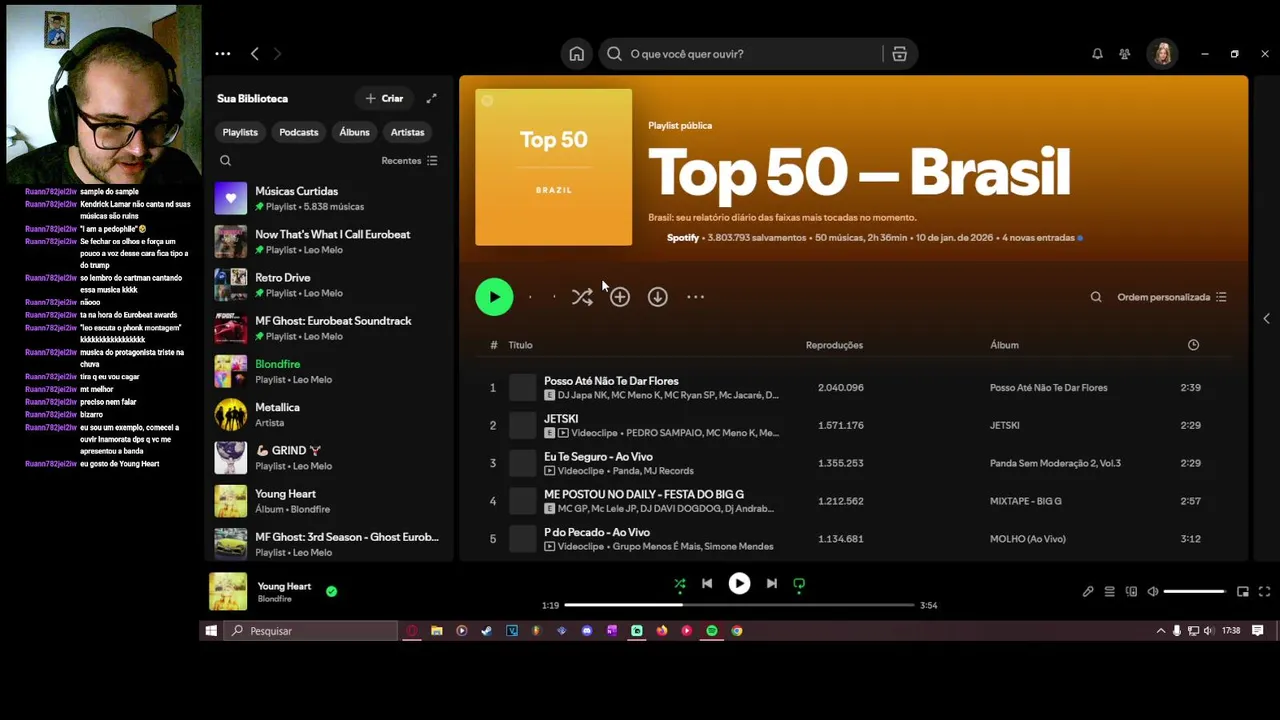Open the Ordem personalizada sort dropdown

1172,297
